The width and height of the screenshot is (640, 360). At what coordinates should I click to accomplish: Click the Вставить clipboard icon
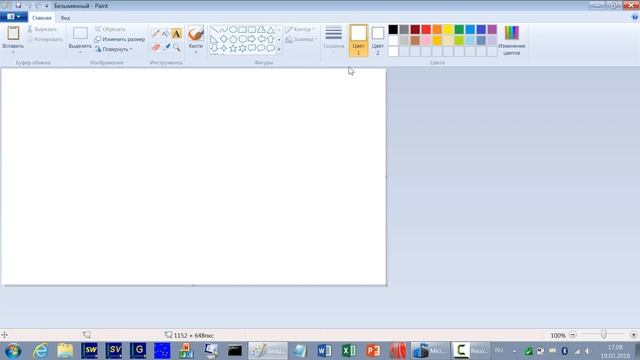click(13, 33)
